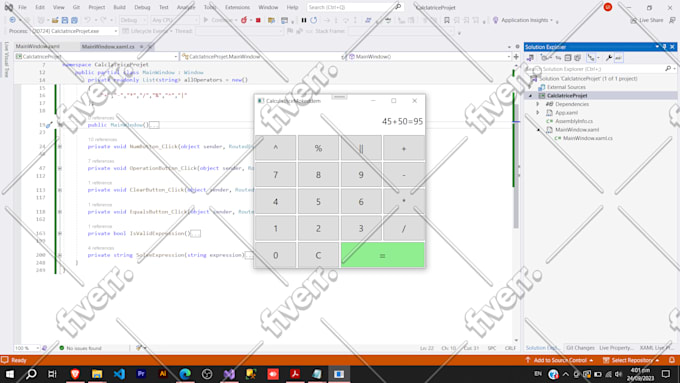Pin the Solution Explorer panel

(x=664, y=47)
